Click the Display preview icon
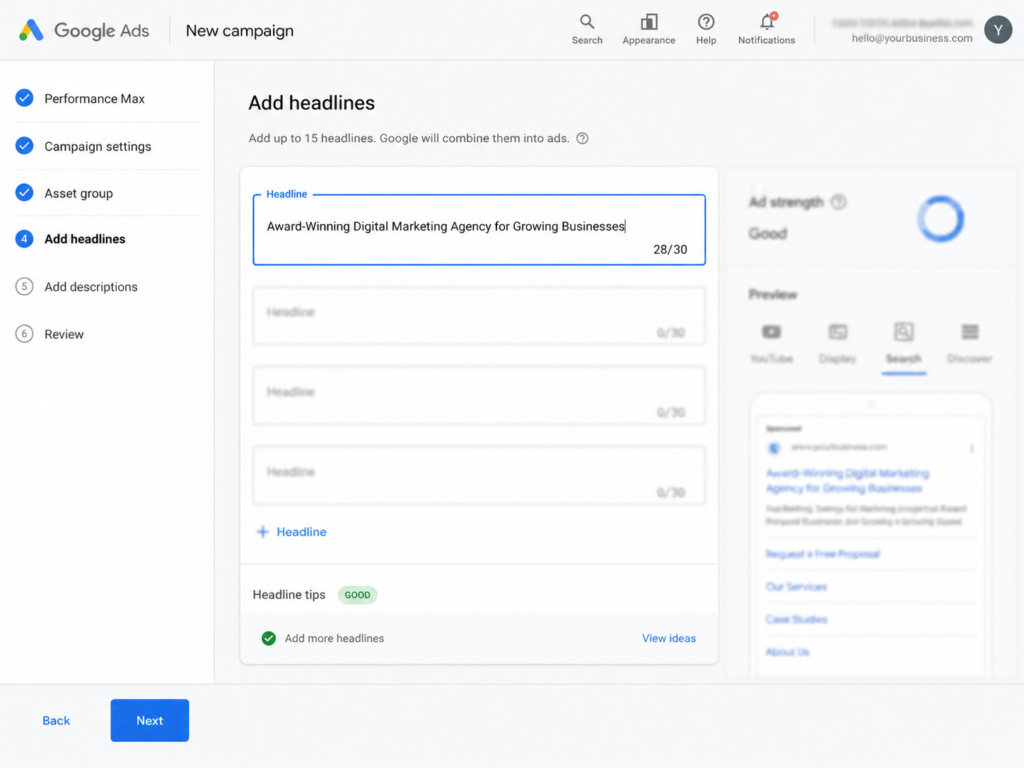The image size is (1024, 768). pos(838,332)
